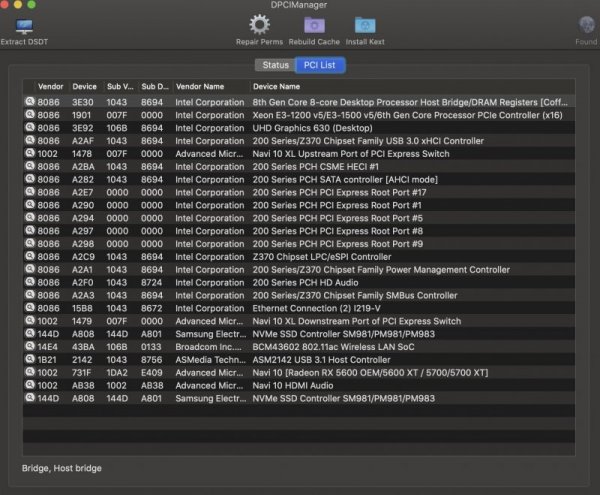Click sub device 8724 cell

152,283
